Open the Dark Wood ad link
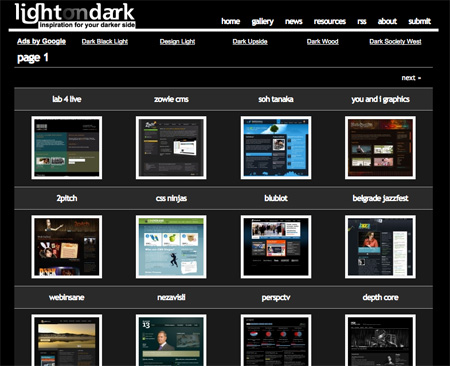The image size is (450, 366). 322,42
